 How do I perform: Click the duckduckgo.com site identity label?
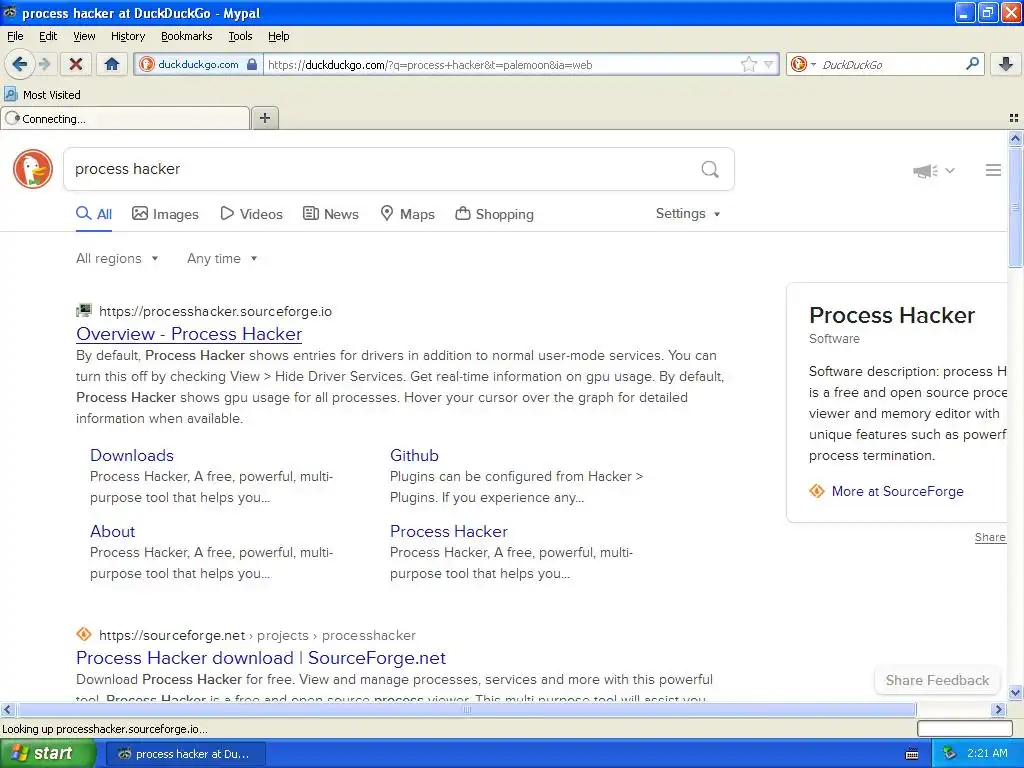[x=199, y=64]
